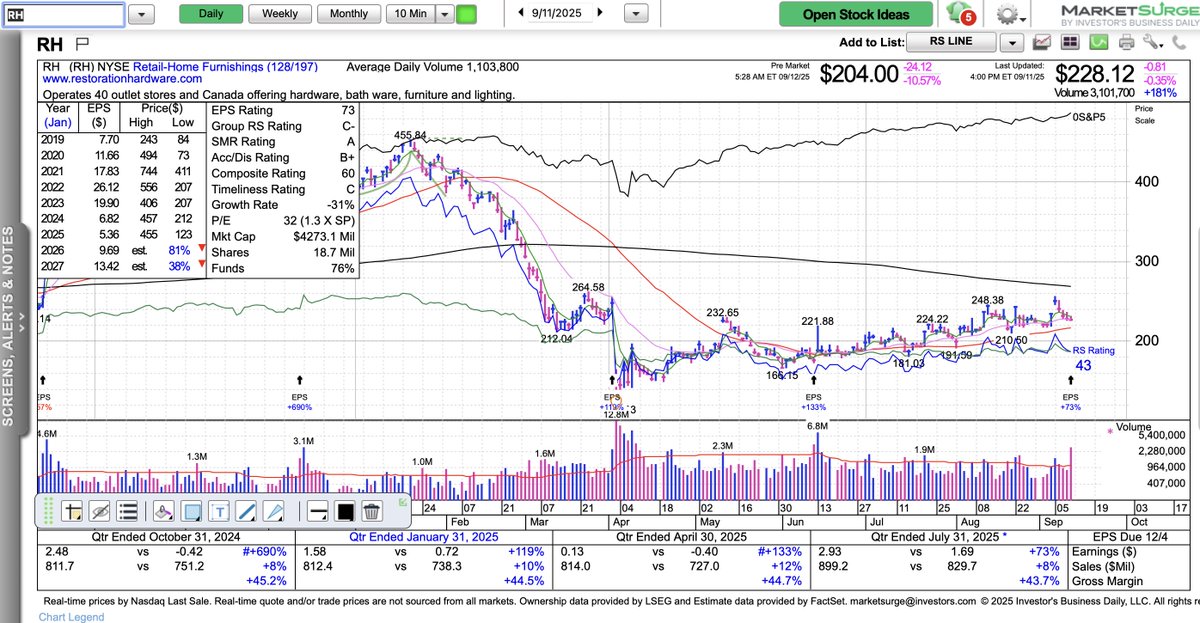Switch to Monthly chart tab

pyautogui.click(x=348, y=14)
